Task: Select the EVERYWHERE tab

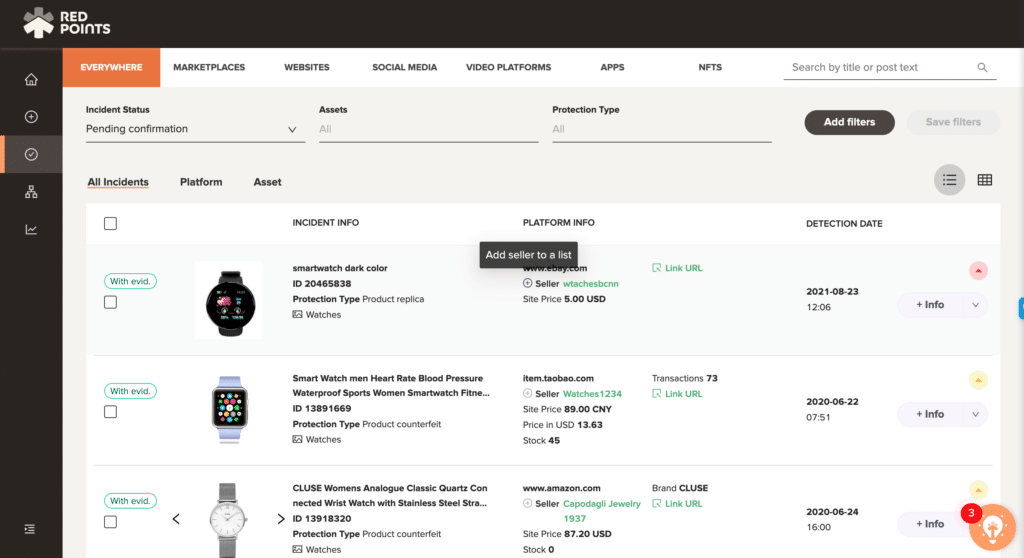Action: pyautogui.click(x=111, y=67)
